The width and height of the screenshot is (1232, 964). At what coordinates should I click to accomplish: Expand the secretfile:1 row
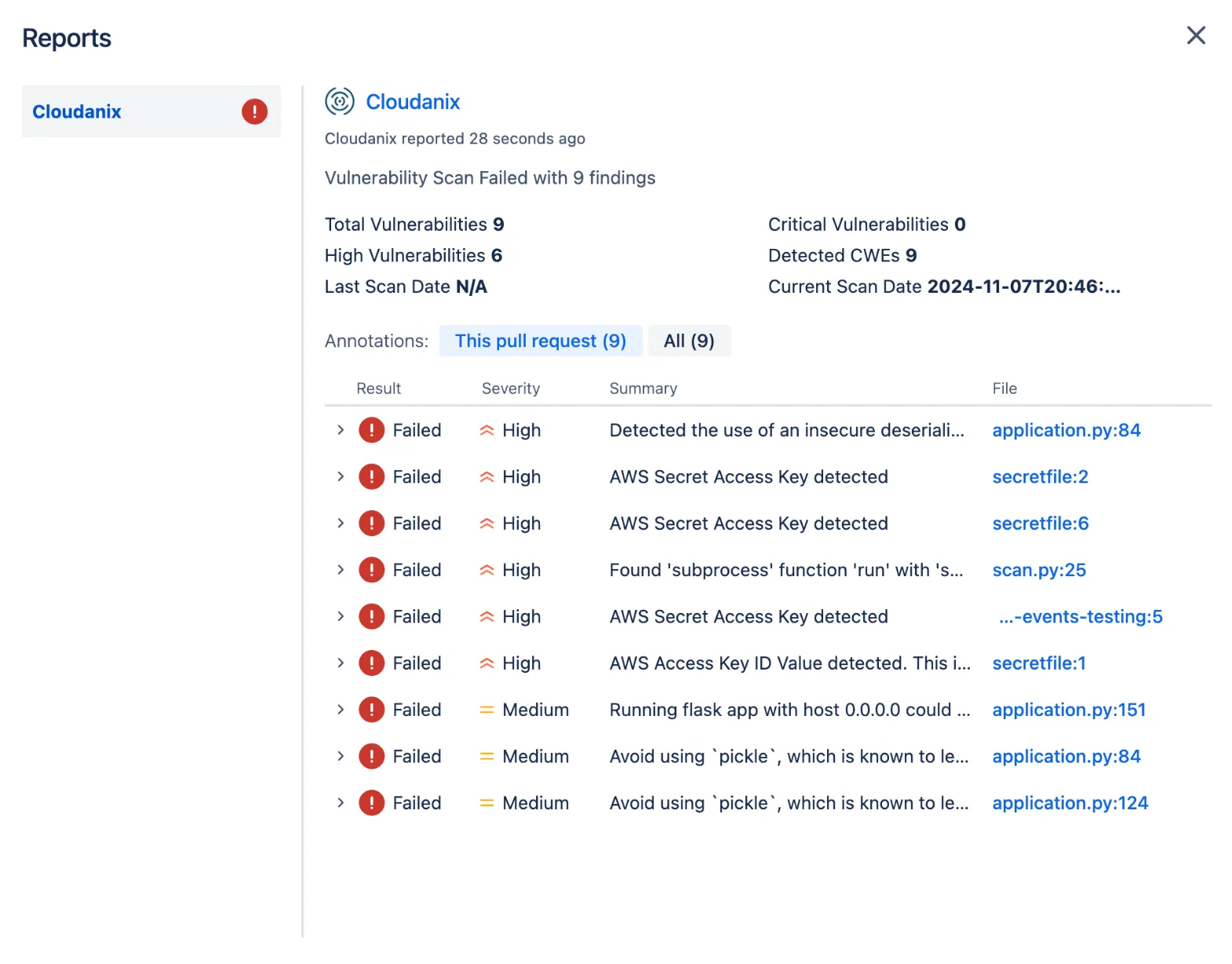point(341,663)
